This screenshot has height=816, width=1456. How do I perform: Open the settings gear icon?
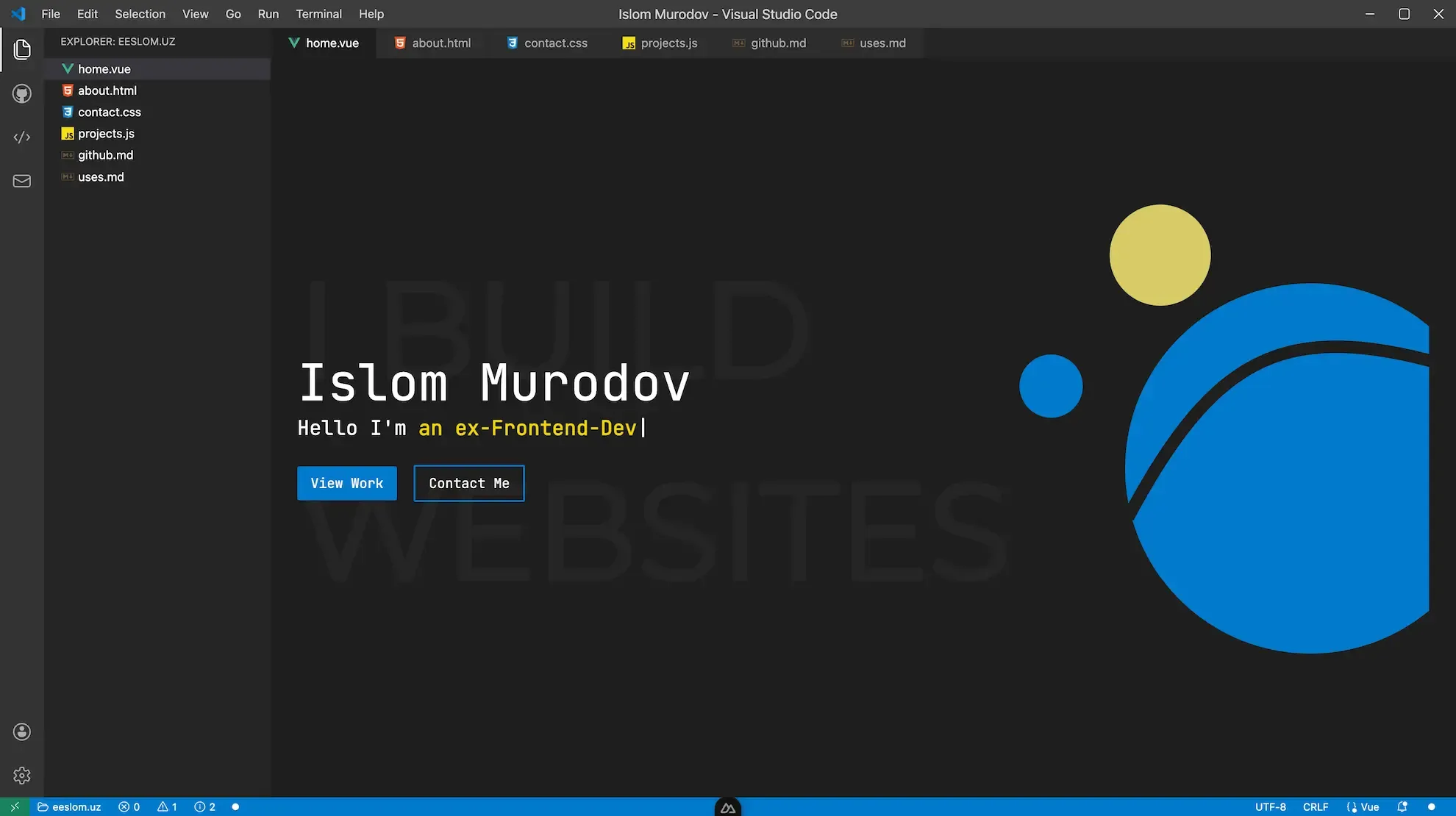click(22, 775)
